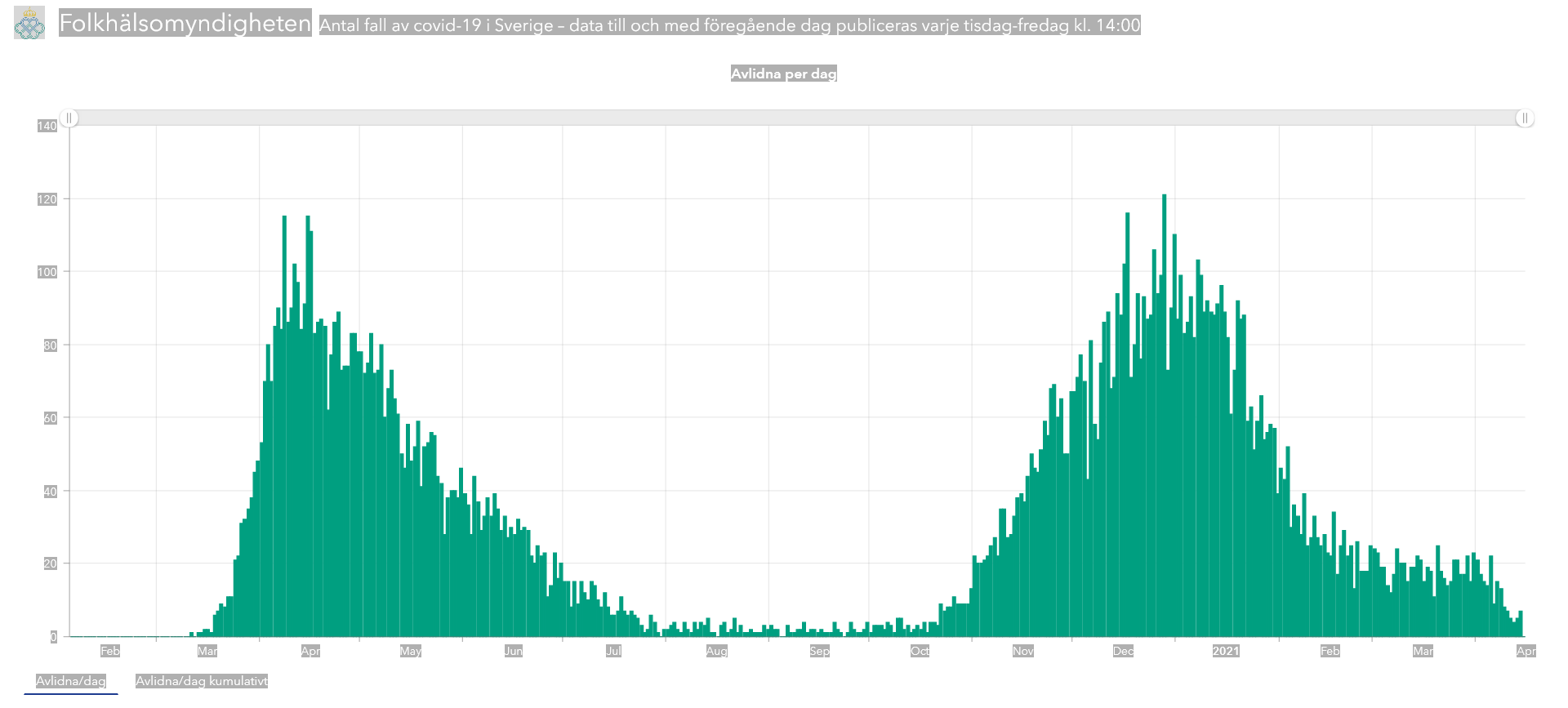Click the Aug month label on the axis

pos(716,651)
